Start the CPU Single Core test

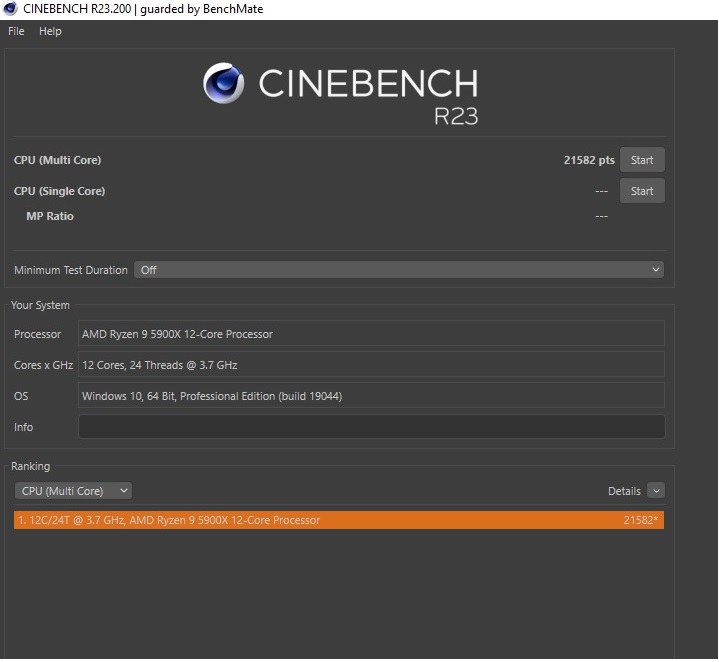(642, 191)
